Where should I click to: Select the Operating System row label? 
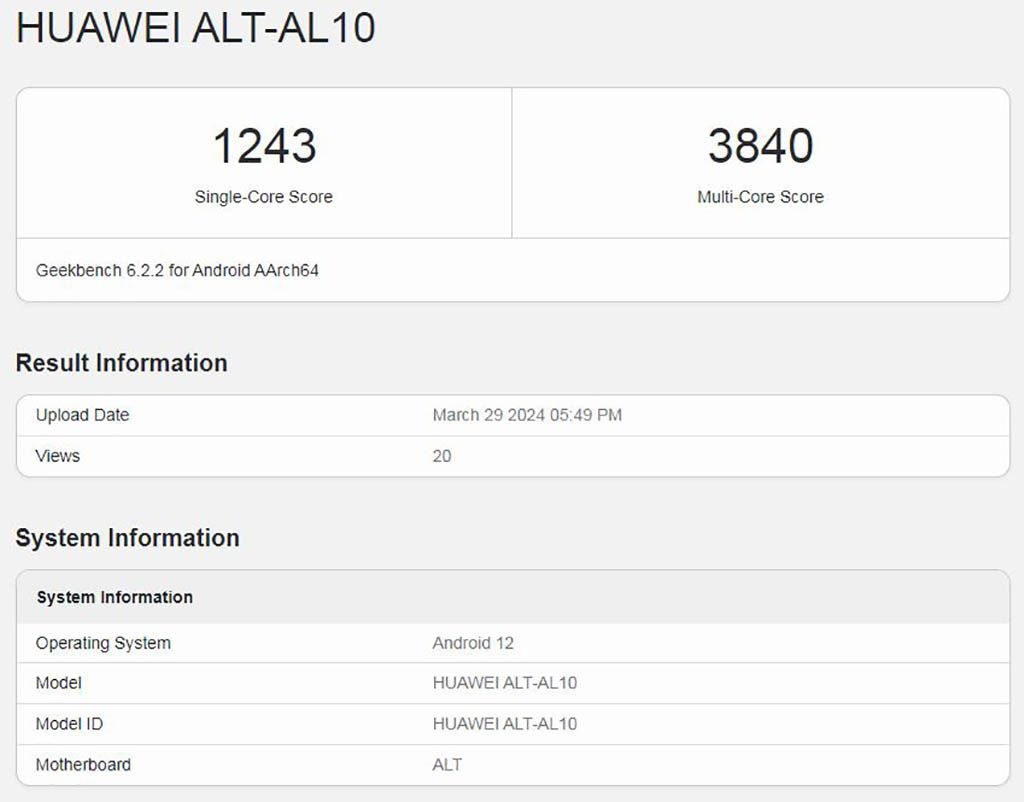tap(103, 643)
